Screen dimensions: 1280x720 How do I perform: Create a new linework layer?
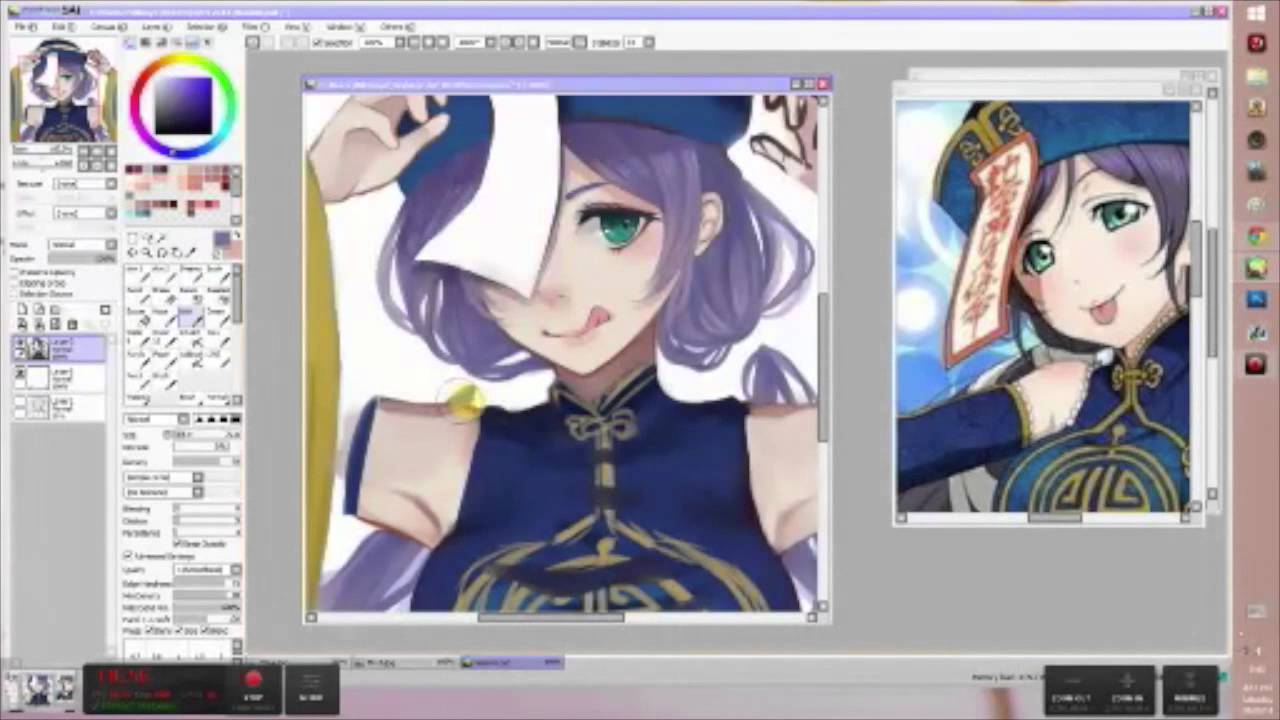pos(39,310)
